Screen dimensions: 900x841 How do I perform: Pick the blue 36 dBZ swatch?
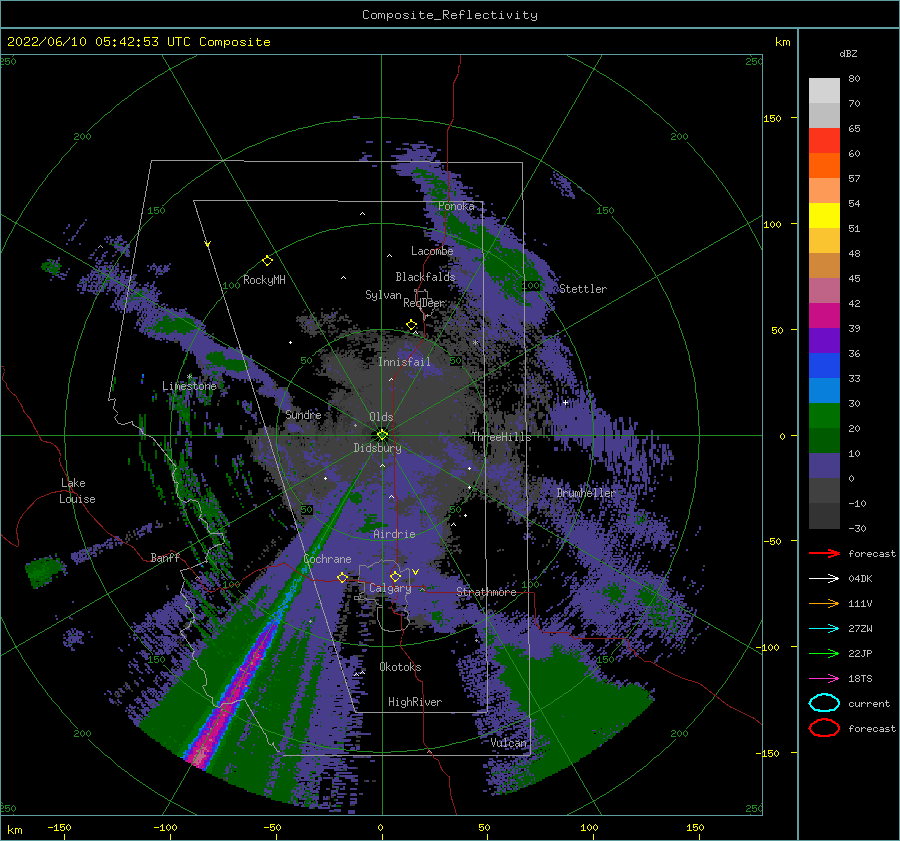point(824,365)
